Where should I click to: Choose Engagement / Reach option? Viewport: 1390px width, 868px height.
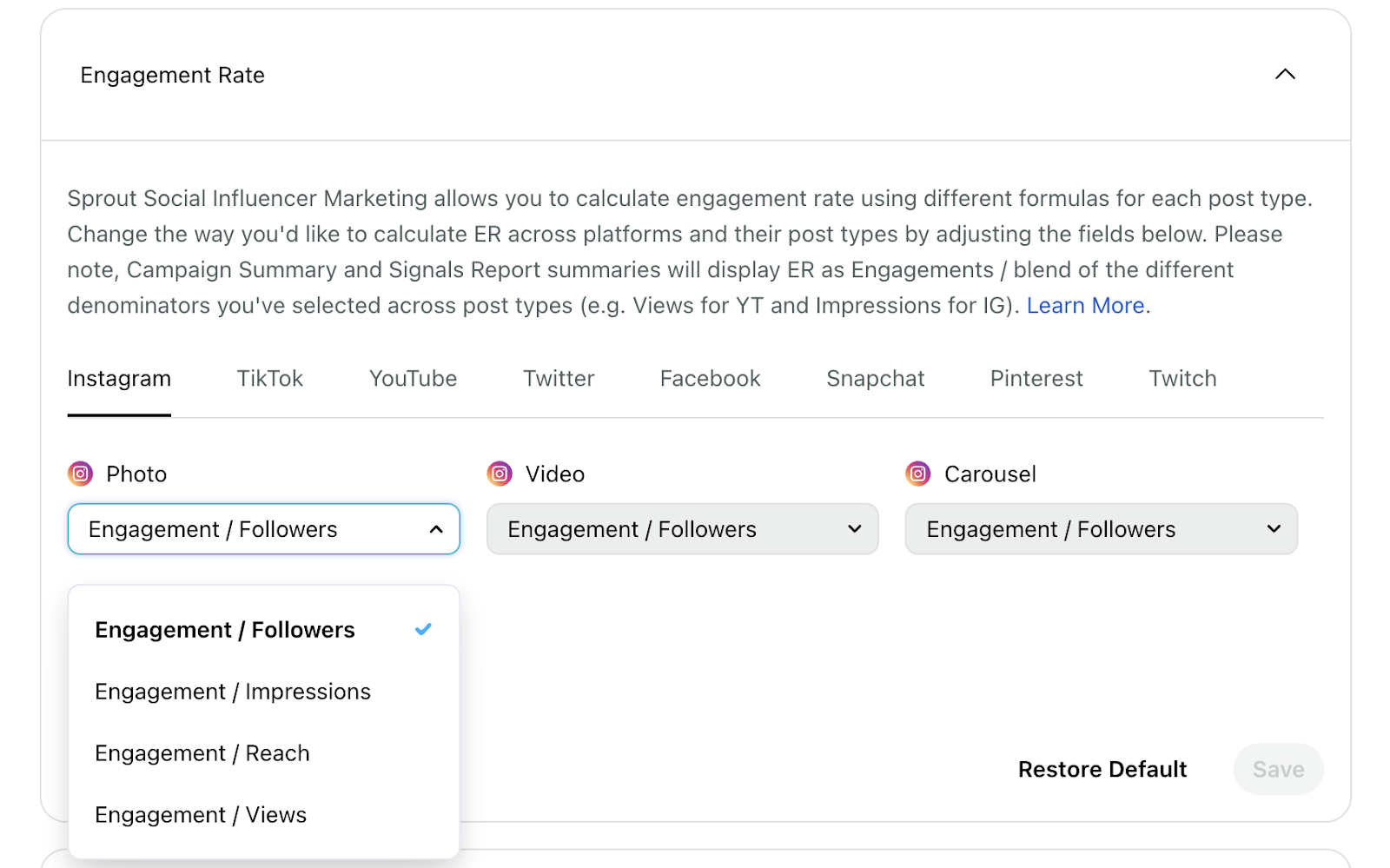(x=263, y=753)
